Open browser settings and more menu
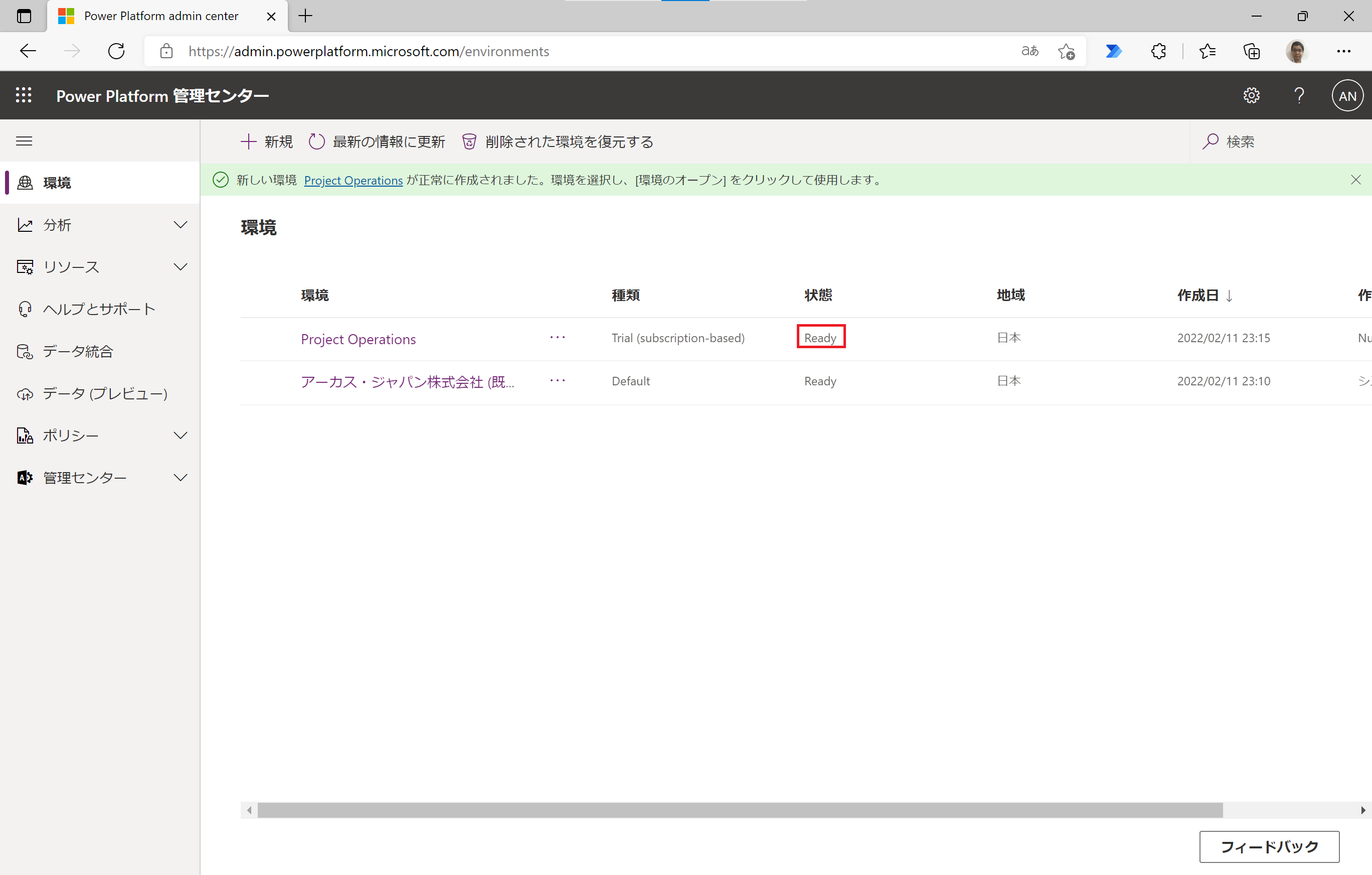 click(1343, 51)
